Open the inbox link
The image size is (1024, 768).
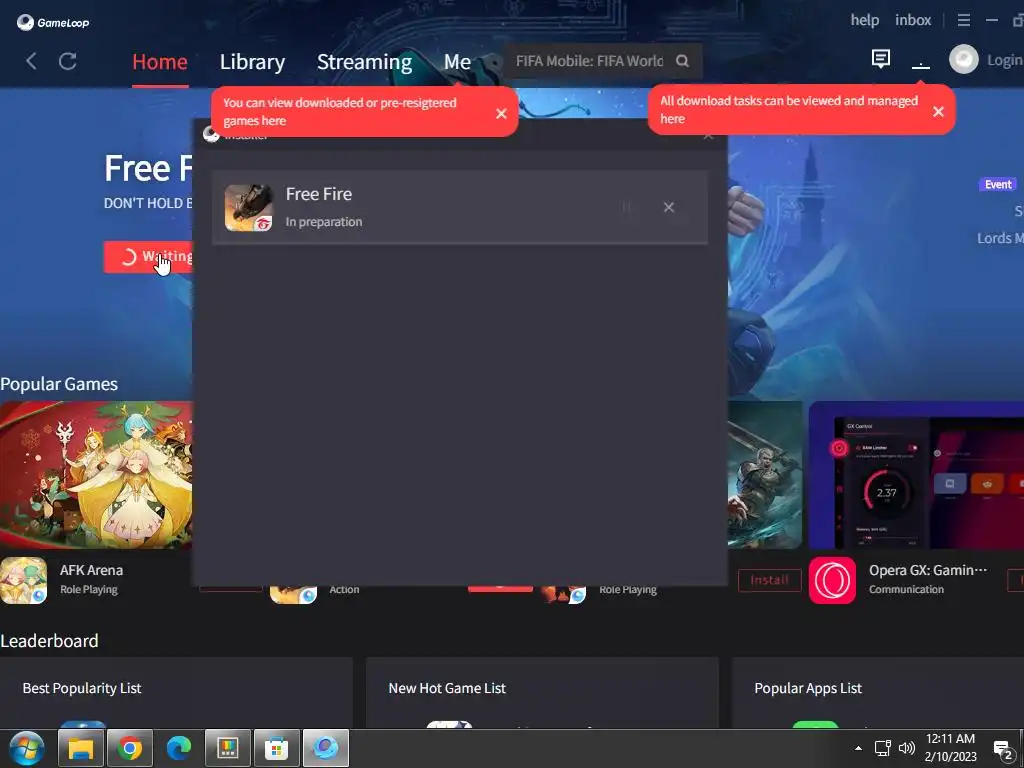coord(913,20)
